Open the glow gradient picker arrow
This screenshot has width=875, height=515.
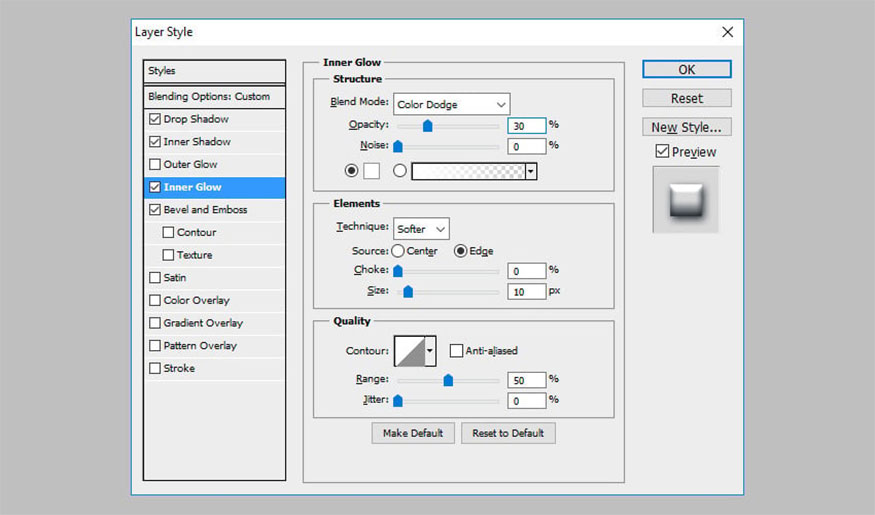tap(531, 171)
